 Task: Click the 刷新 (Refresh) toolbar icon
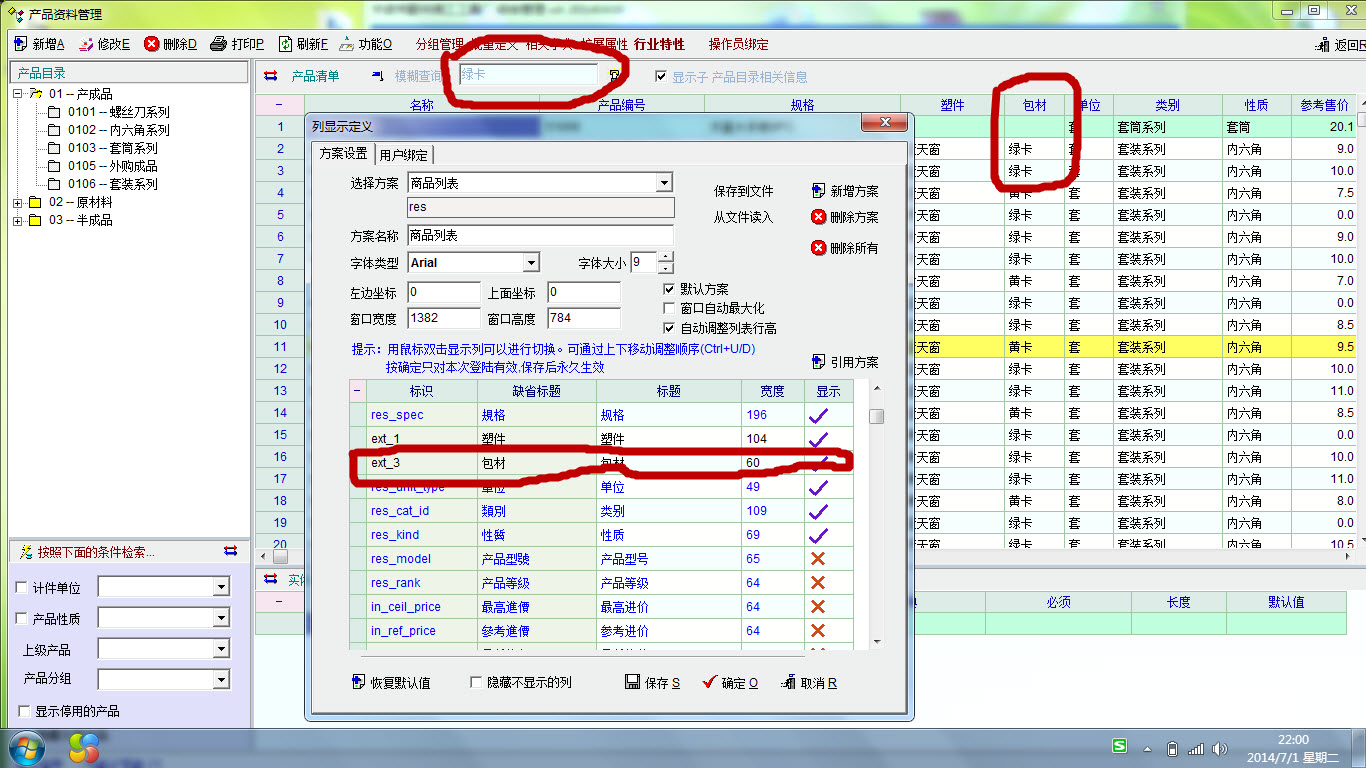pos(285,44)
